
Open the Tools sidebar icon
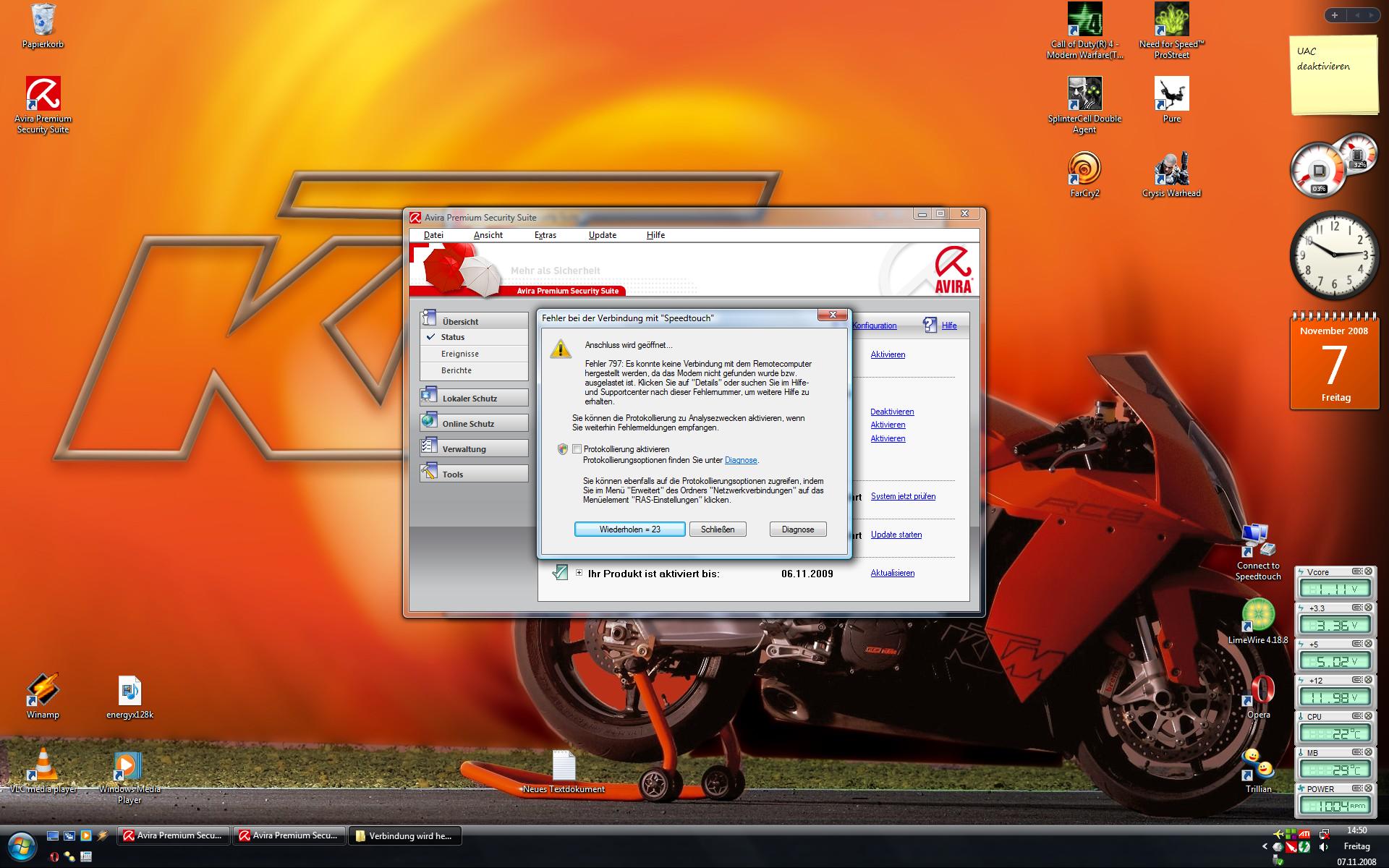click(x=430, y=472)
